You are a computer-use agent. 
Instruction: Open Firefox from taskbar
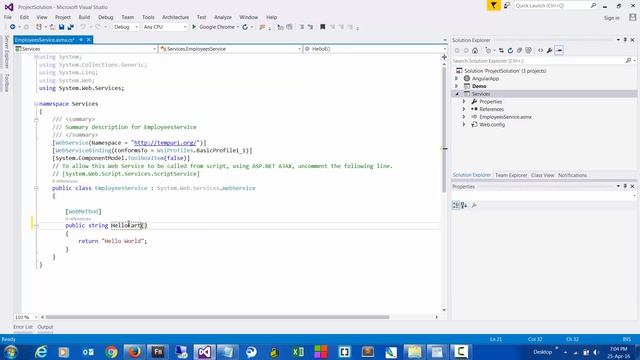[x=134, y=351]
